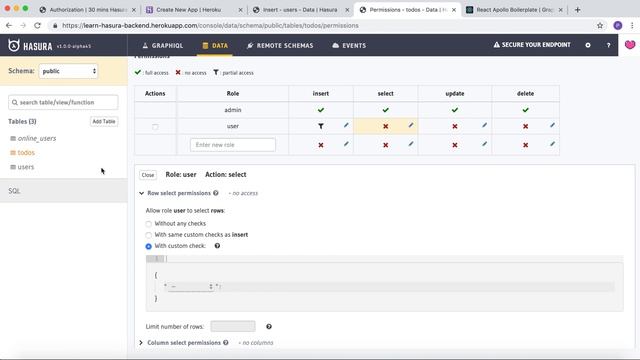Expand Column select permissions section
This screenshot has height=360, width=640.
[x=180, y=343]
